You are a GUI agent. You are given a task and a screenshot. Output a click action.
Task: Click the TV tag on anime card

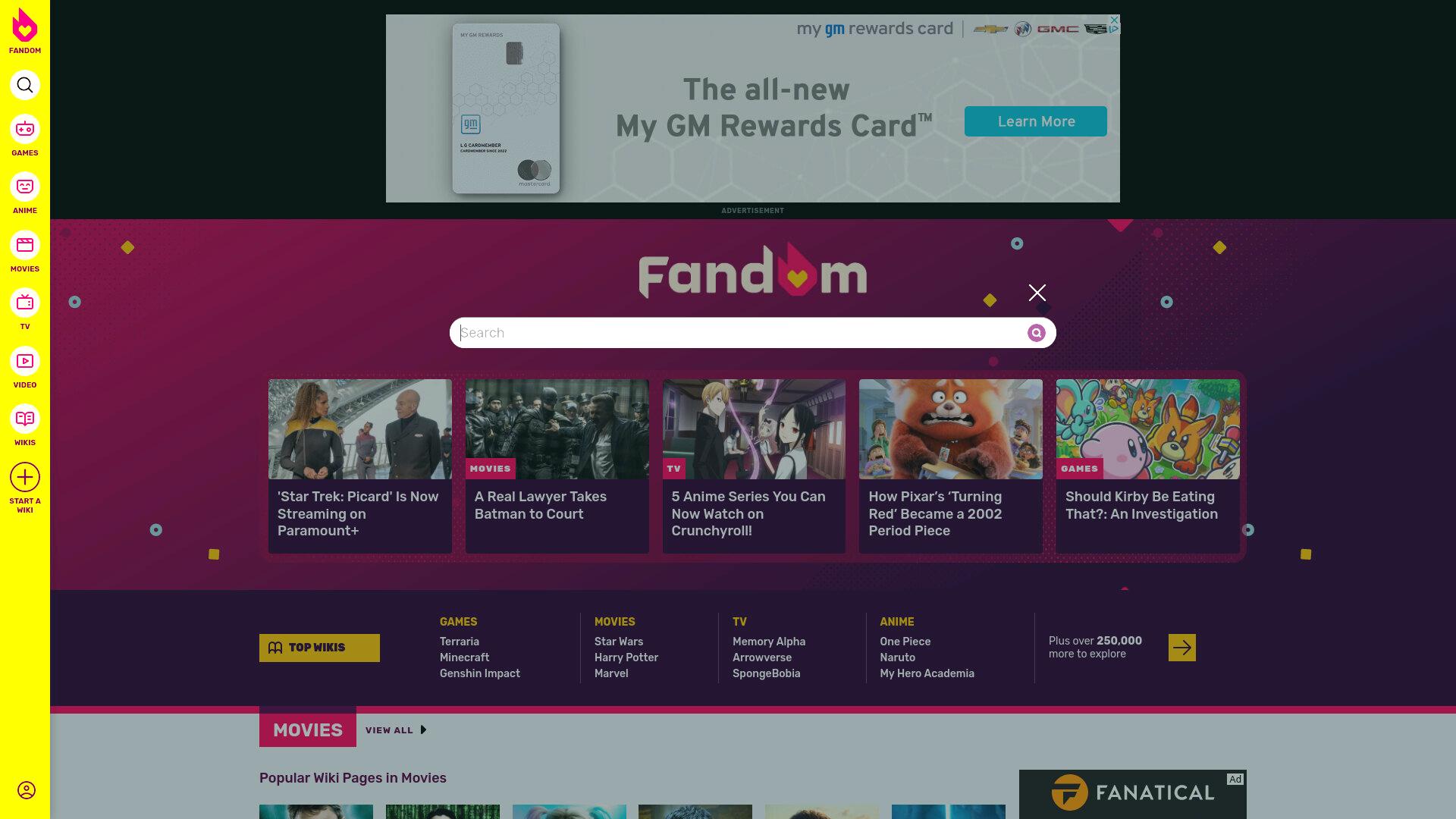coord(674,469)
